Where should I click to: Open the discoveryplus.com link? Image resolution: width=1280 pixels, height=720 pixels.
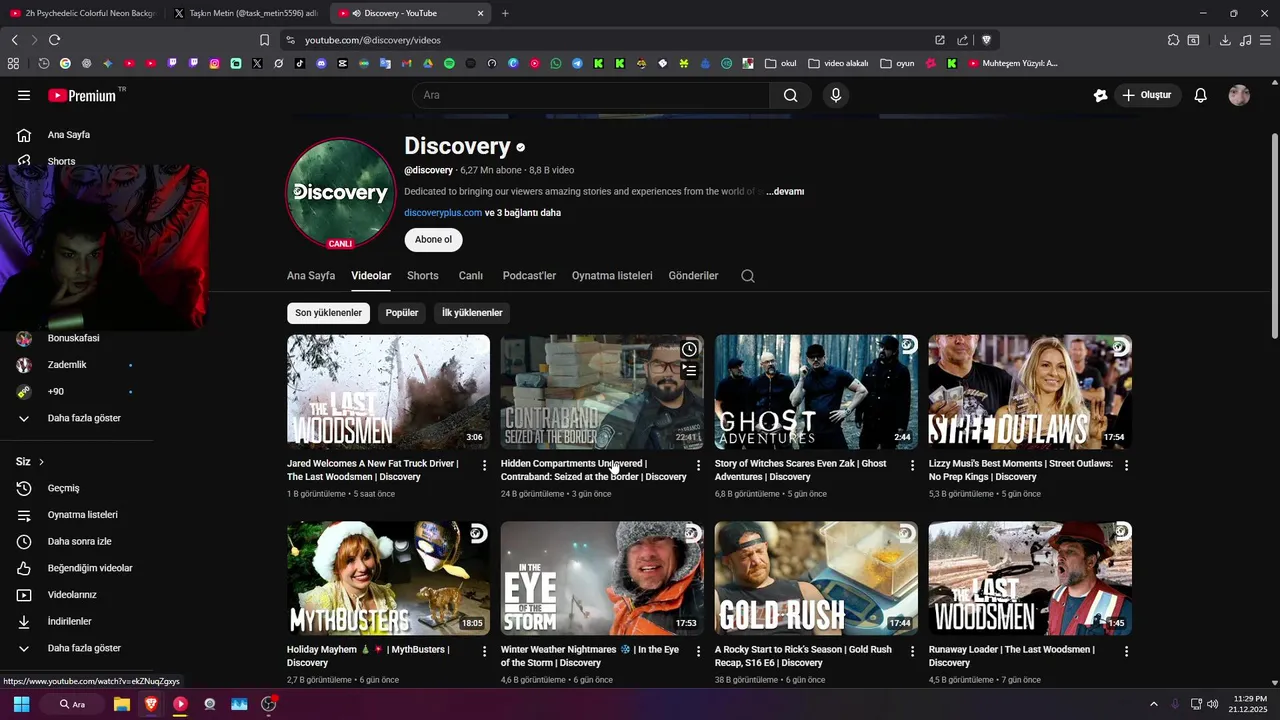click(443, 213)
